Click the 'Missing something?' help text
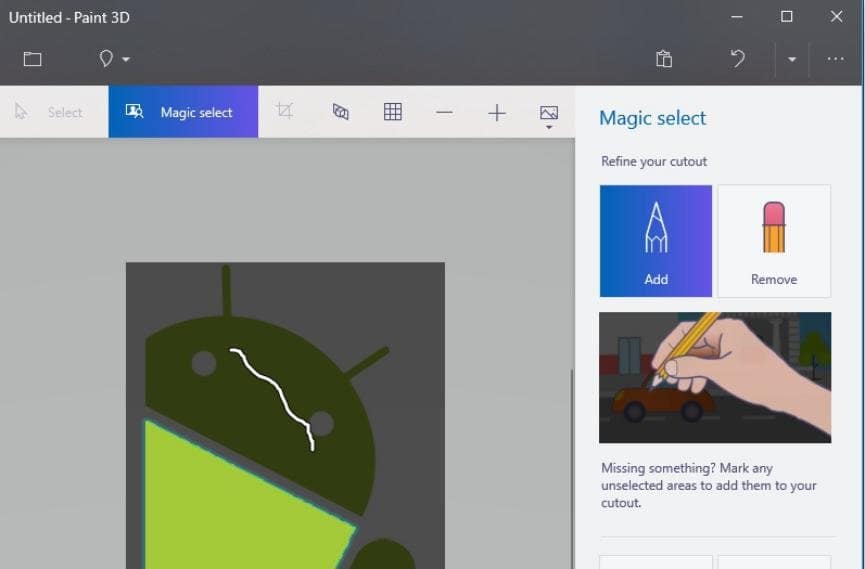 (x=708, y=485)
